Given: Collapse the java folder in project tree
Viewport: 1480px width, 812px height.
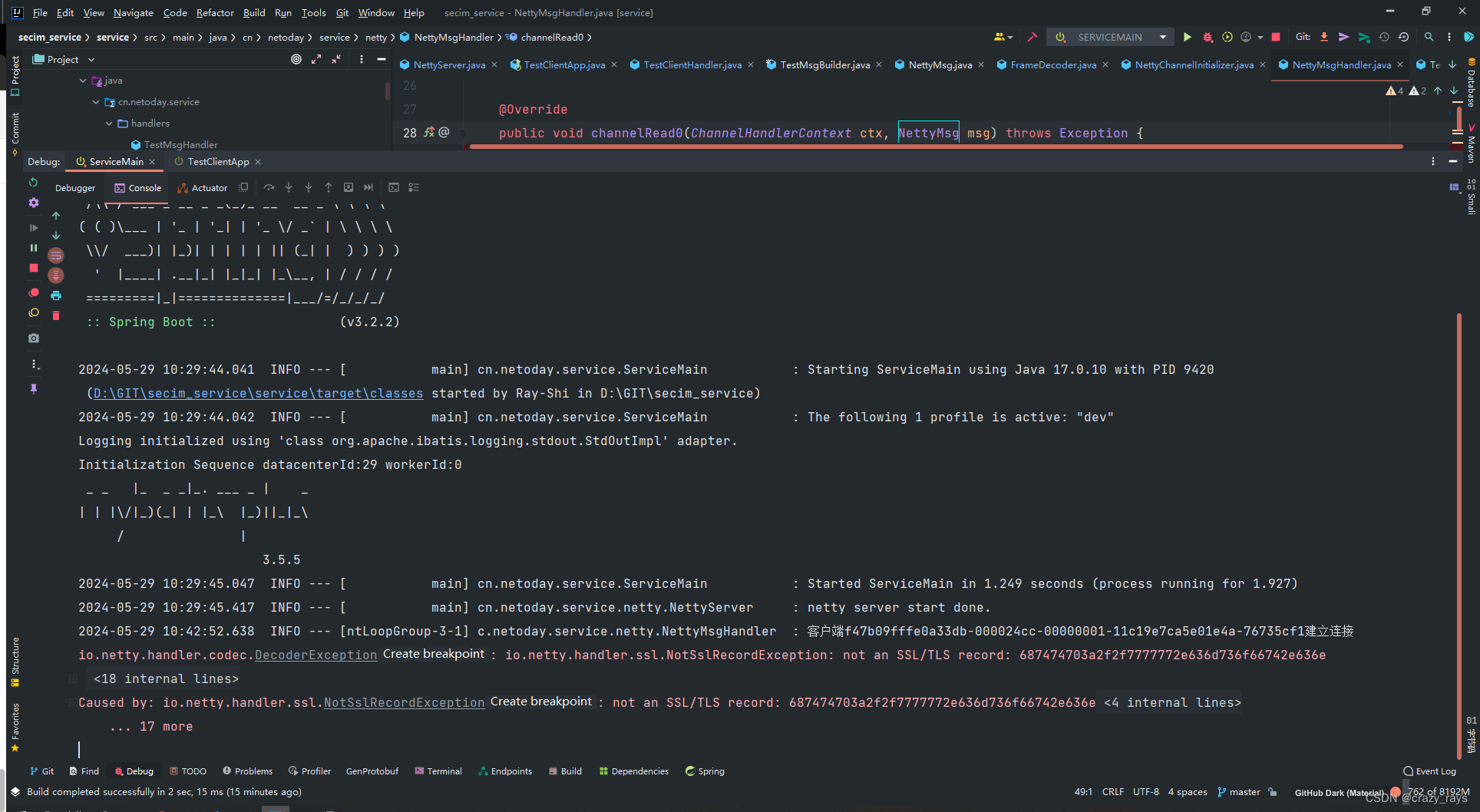Looking at the screenshot, I should [x=83, y=81].
